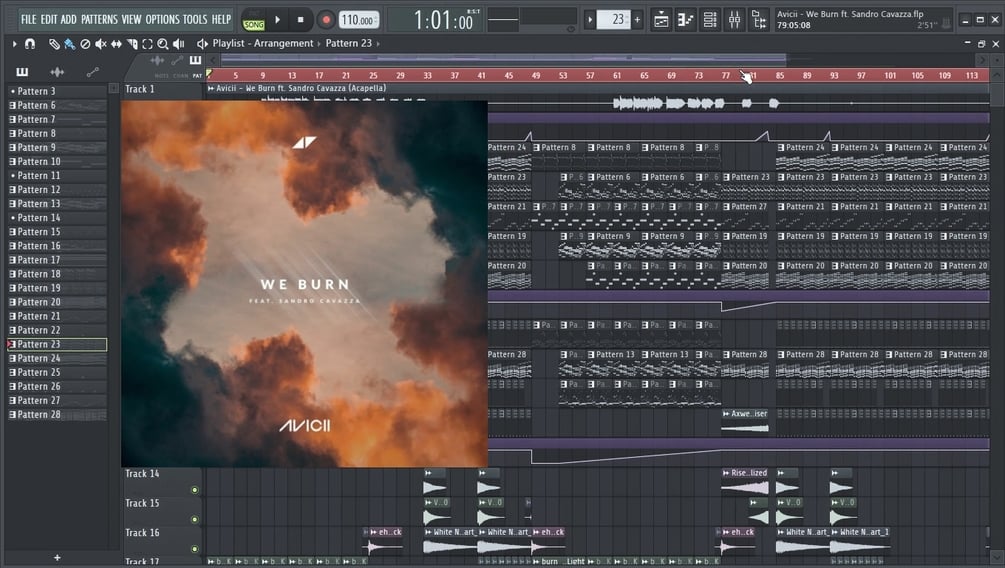Select the Slice tool icon
1005x568 pixels.
click(x=132, y=44)
